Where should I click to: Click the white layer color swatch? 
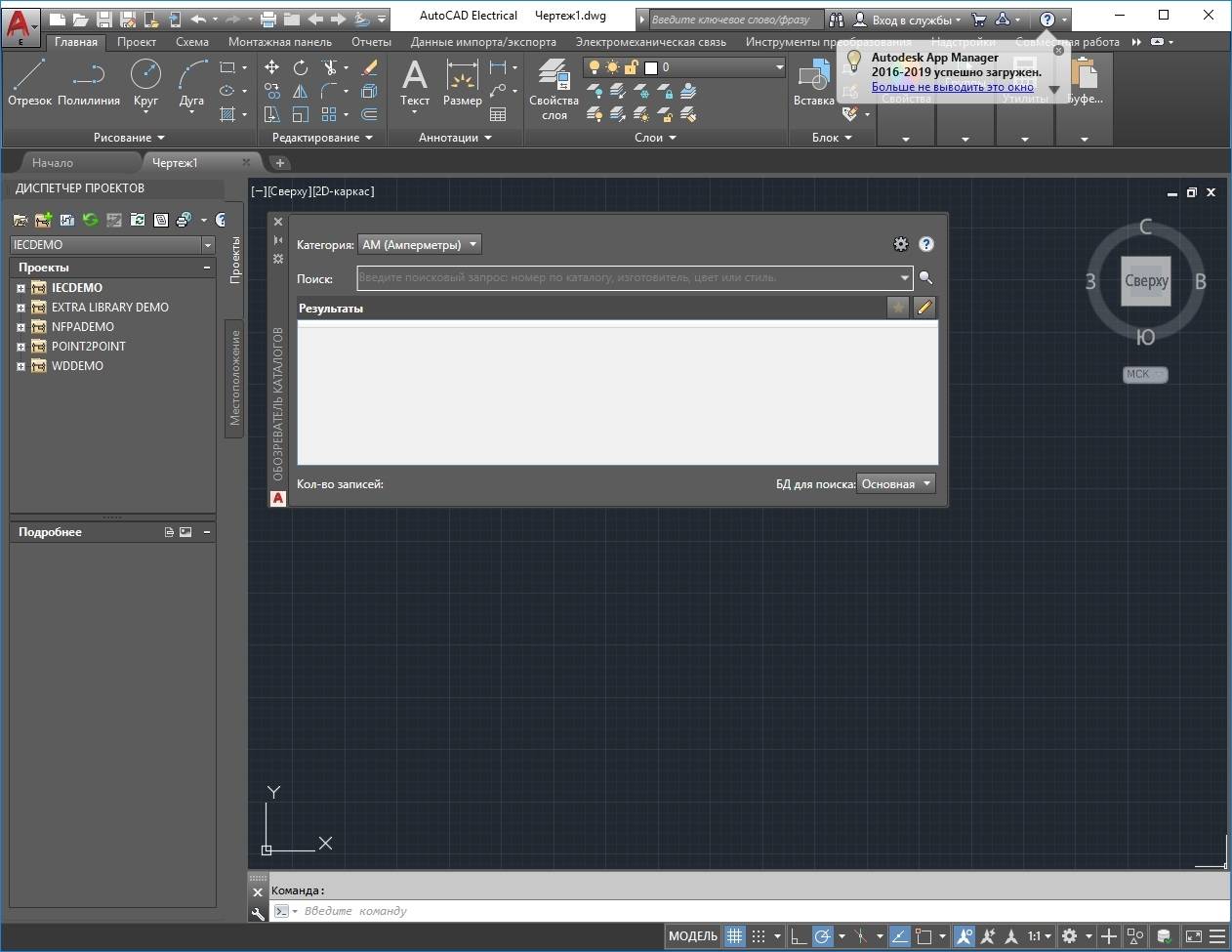(651, 67)
